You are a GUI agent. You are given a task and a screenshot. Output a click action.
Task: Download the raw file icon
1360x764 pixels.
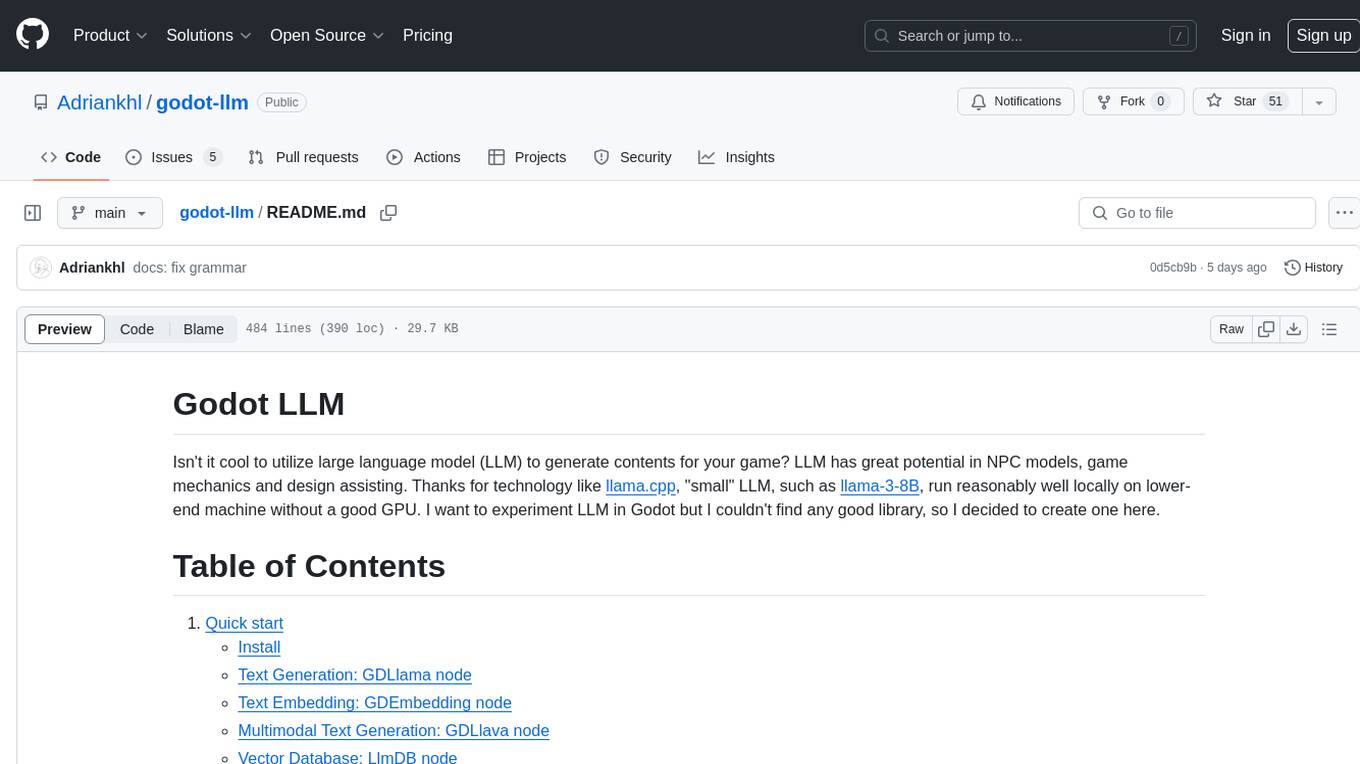click(x=1294, y=329)
